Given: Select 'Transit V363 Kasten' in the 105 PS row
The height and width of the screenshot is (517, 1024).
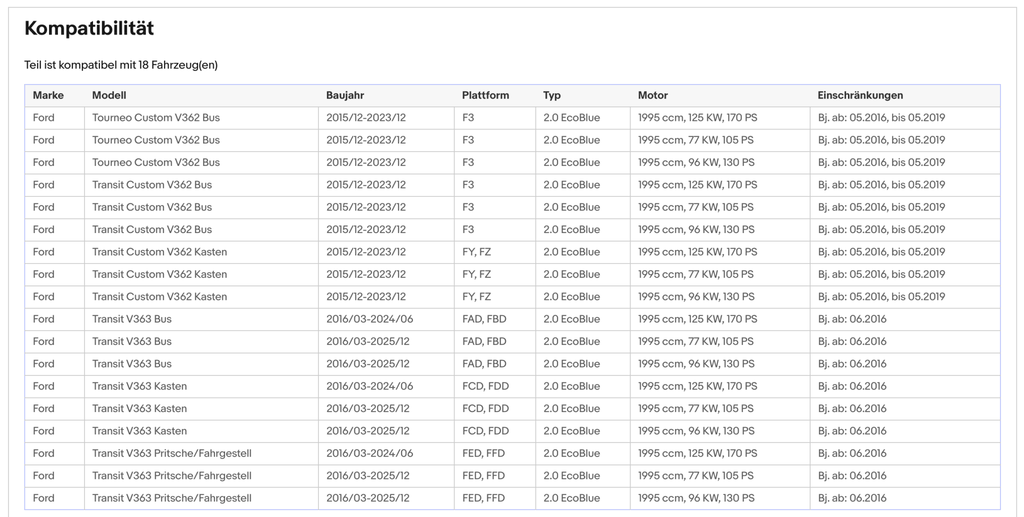Looking at the screenshot, I should 139,409.
